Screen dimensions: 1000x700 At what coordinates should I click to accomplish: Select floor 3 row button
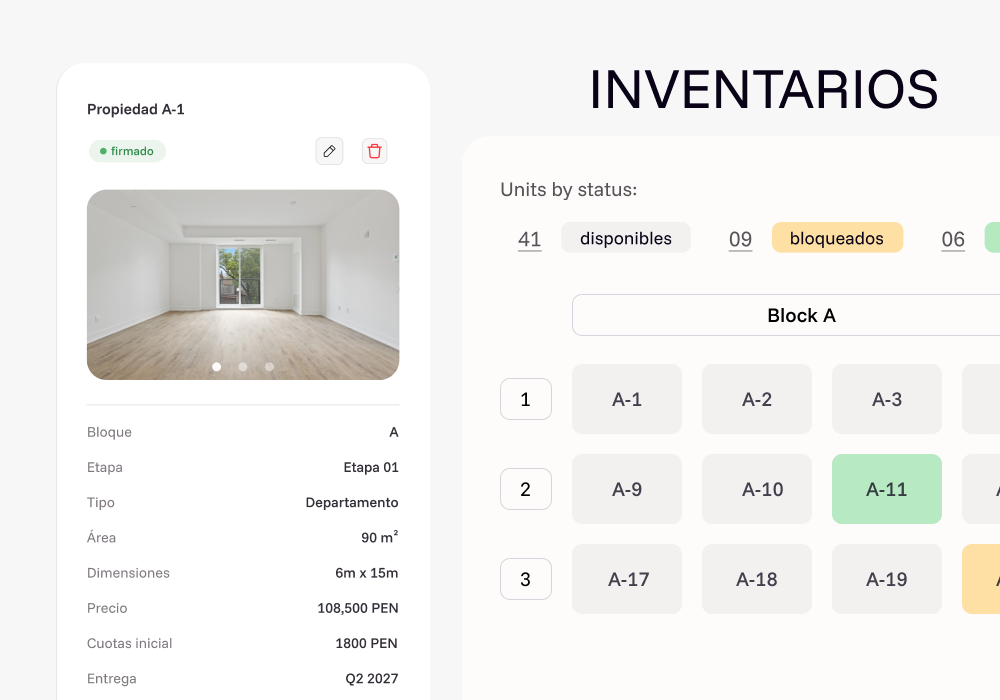pyautogui.click(x=526, y=579)
